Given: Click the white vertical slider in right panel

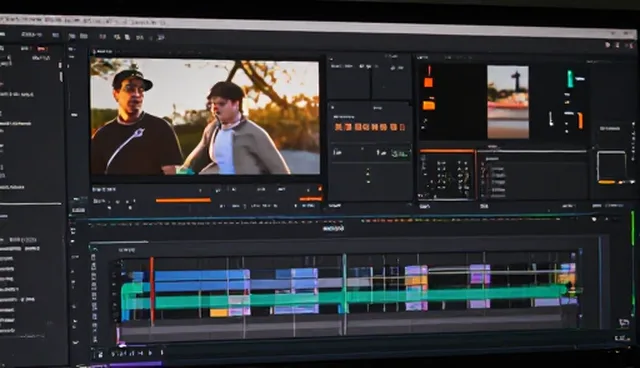Looking at the screenshot, I should pyautogui.click(x=551, y=118).
